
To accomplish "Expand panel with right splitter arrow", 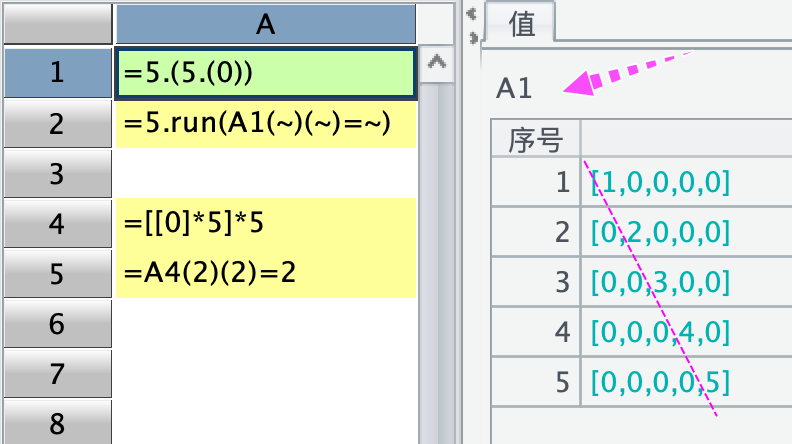I will [474, 38].
